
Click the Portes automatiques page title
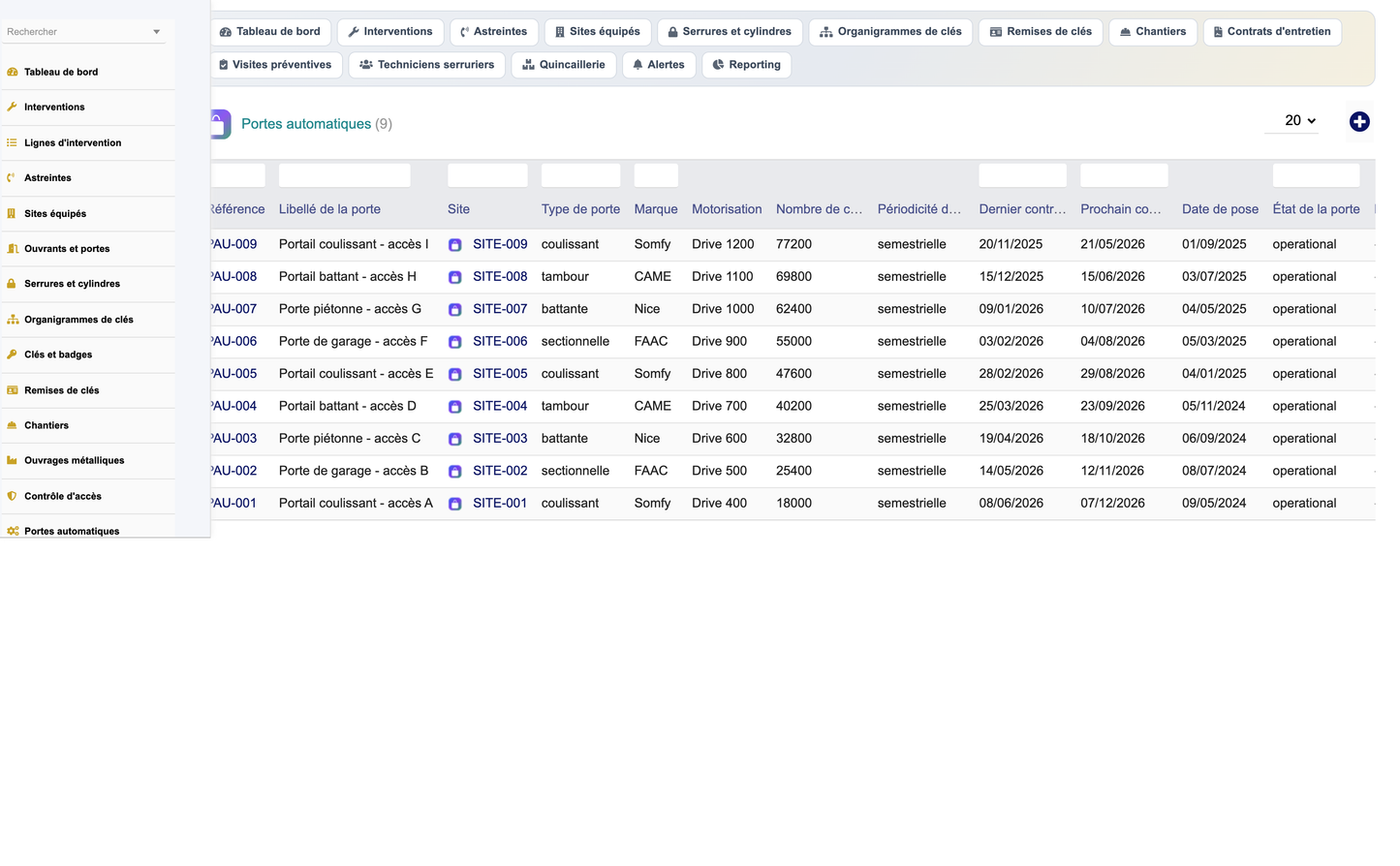tap(306, 124)
